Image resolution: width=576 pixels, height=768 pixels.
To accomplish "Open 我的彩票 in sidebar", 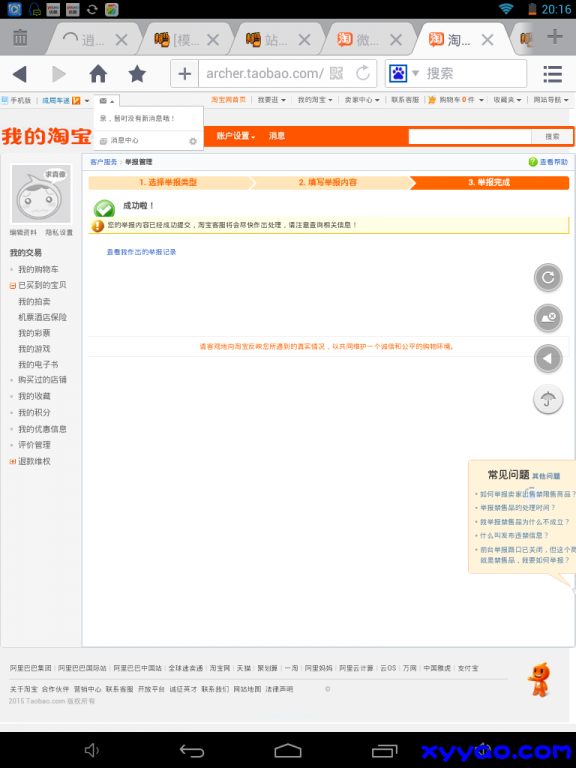I will 34,333.
